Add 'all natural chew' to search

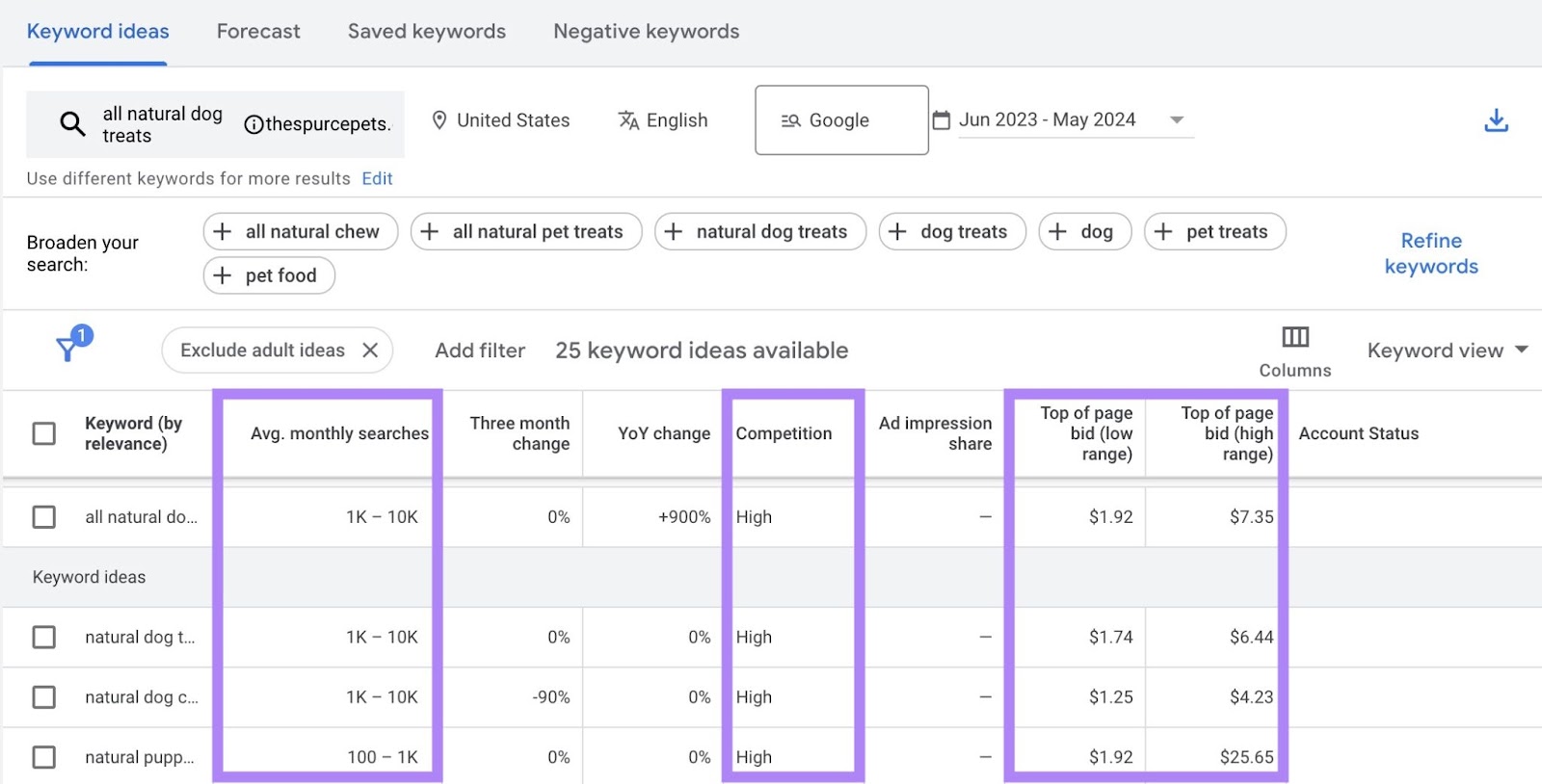(300, 232)
